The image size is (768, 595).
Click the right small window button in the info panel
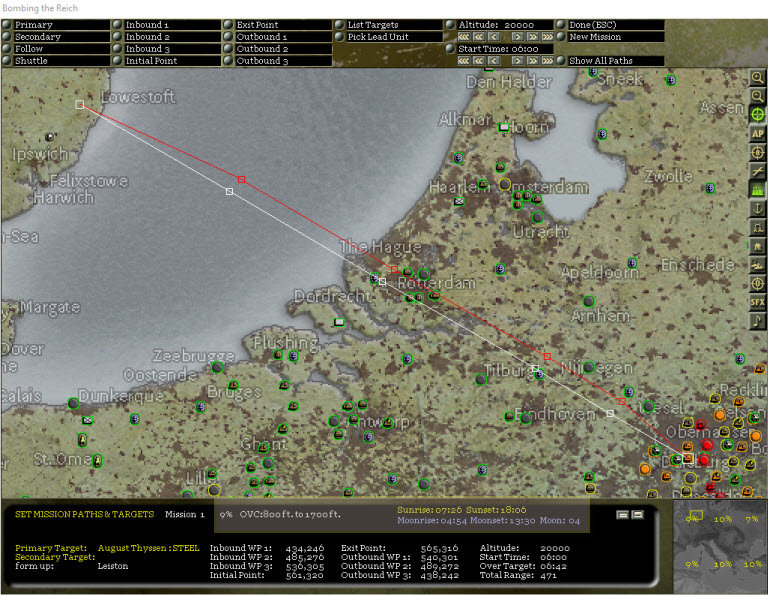click(637, 514)
